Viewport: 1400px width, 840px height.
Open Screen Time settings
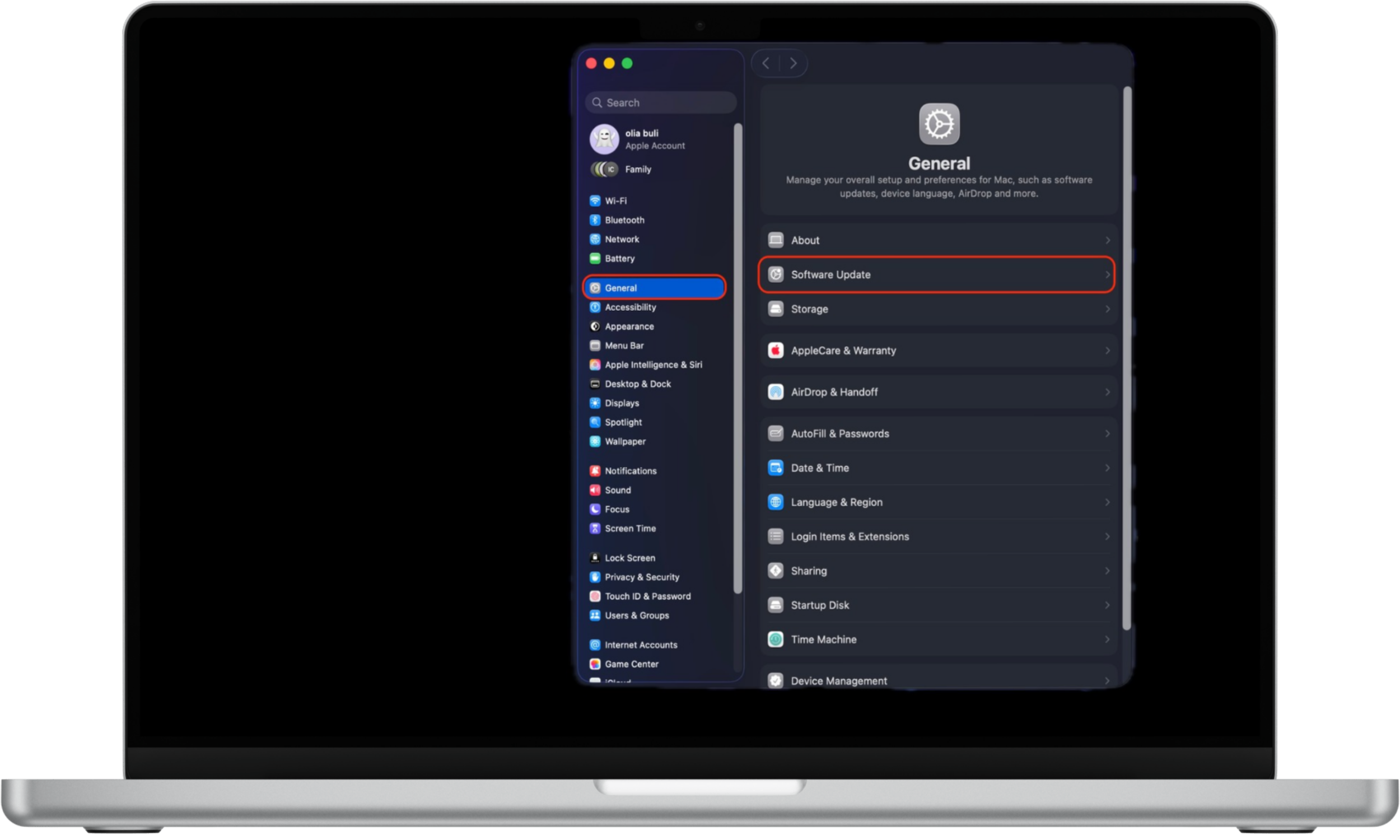pos(629,528)
